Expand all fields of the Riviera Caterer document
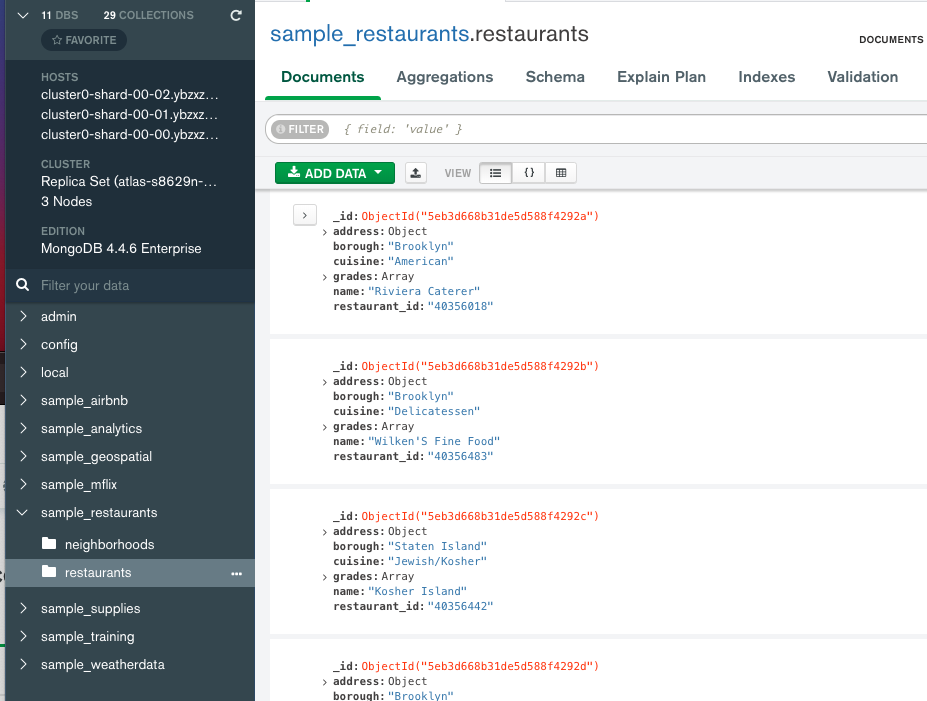This screenshot has width=927, height=701. click(x=305, y=216)
